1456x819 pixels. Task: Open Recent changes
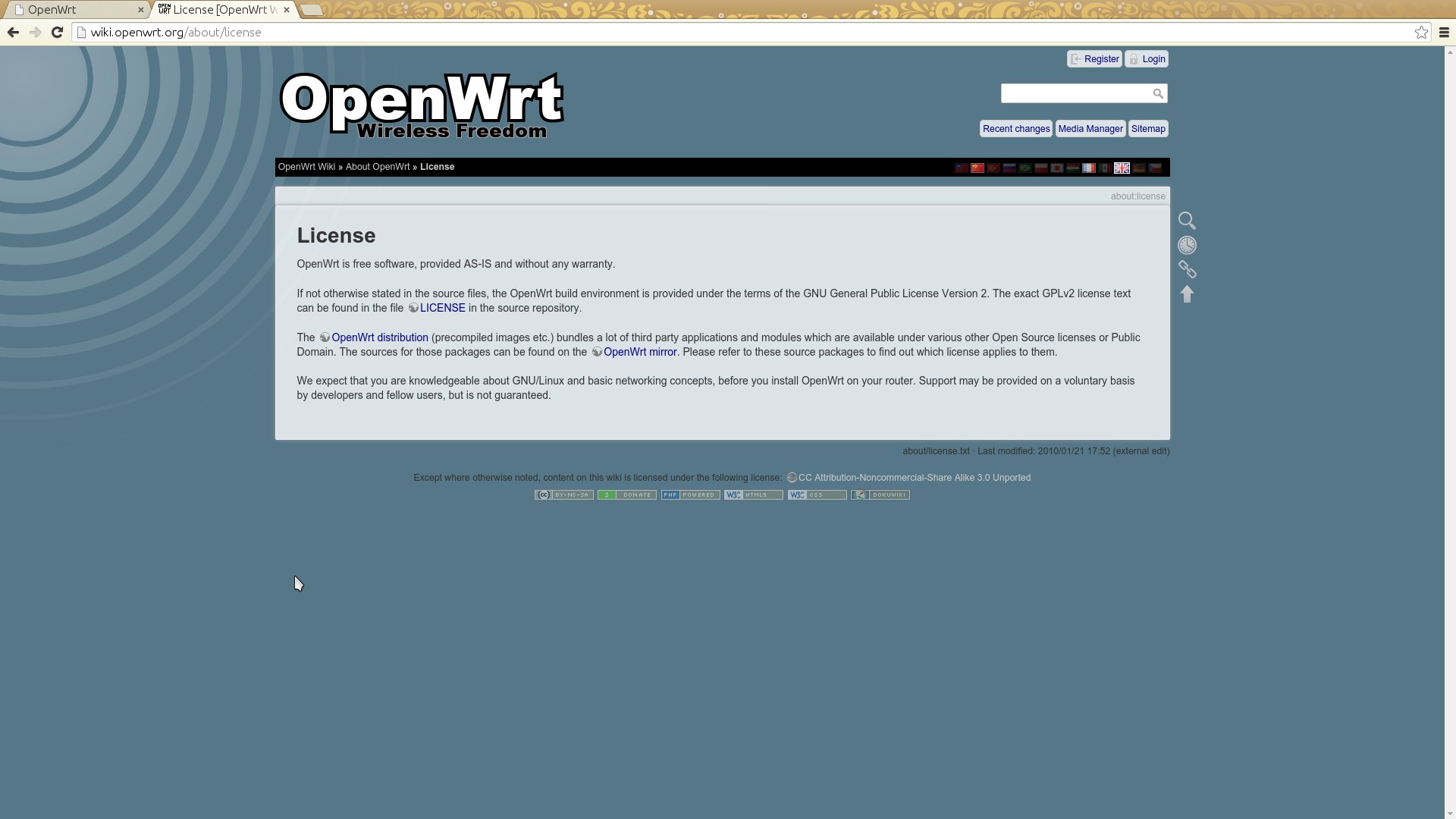(x=1016, y=129)
